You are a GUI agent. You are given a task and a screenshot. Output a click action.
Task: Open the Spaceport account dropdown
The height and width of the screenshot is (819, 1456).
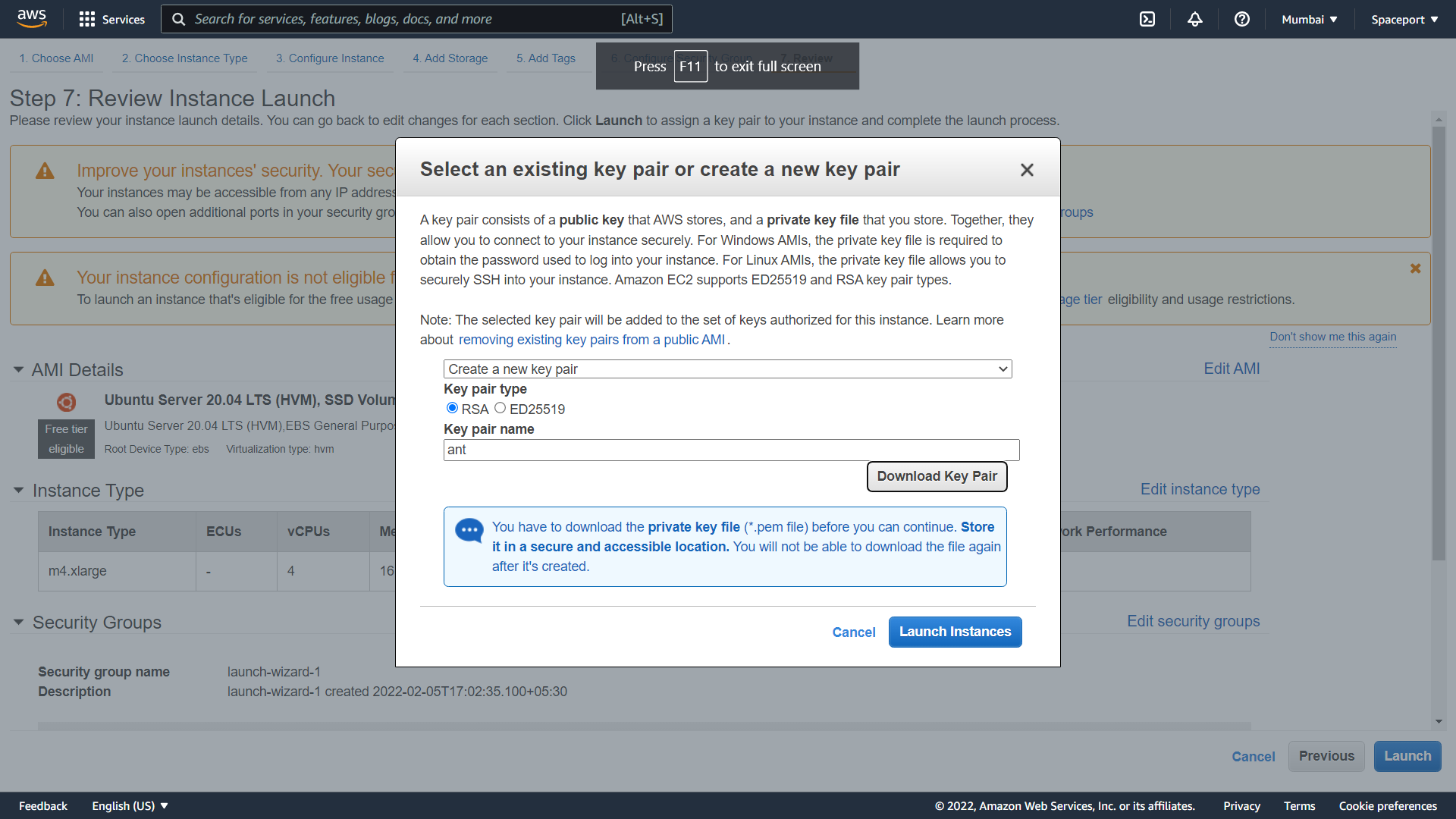tap(1404, 19)
